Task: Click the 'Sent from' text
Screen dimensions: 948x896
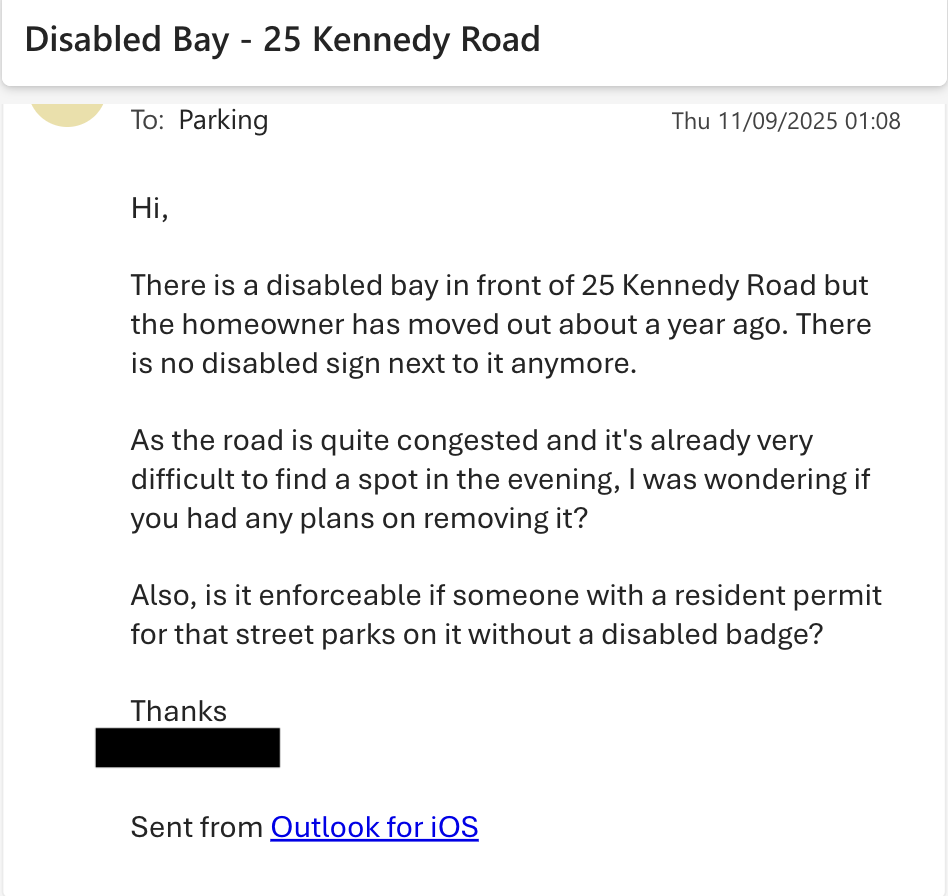Action: coord(196,826)
